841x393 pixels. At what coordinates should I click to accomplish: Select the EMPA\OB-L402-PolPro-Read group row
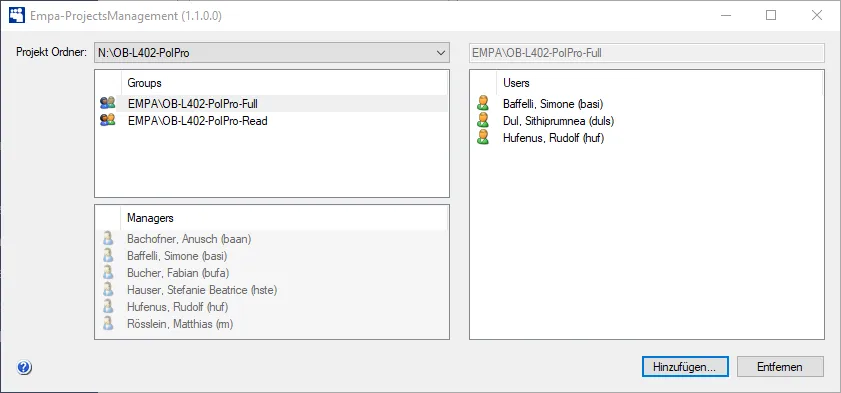[271, 121]
